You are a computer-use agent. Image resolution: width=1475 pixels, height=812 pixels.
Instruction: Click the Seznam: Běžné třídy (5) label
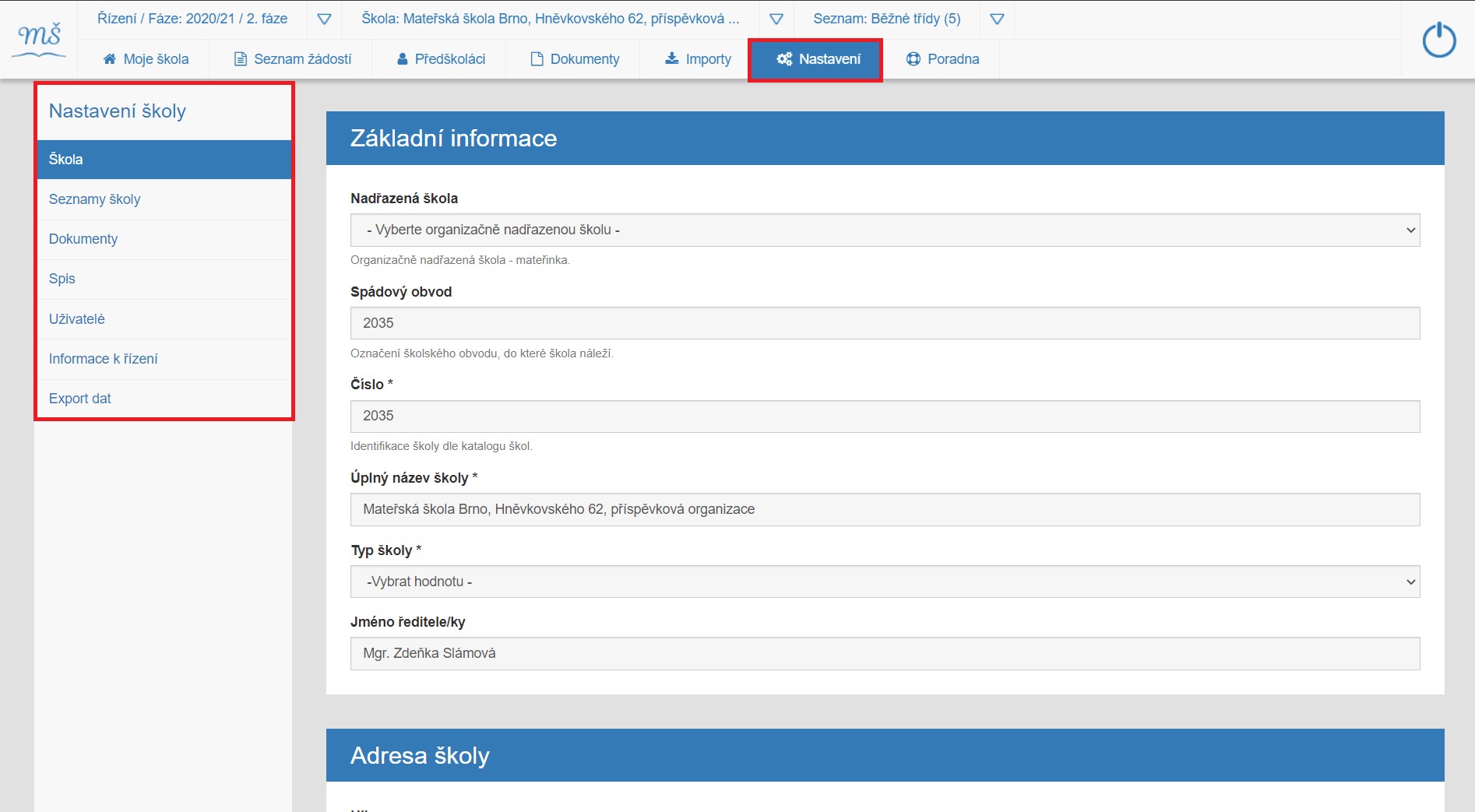(x=887, y=19)
